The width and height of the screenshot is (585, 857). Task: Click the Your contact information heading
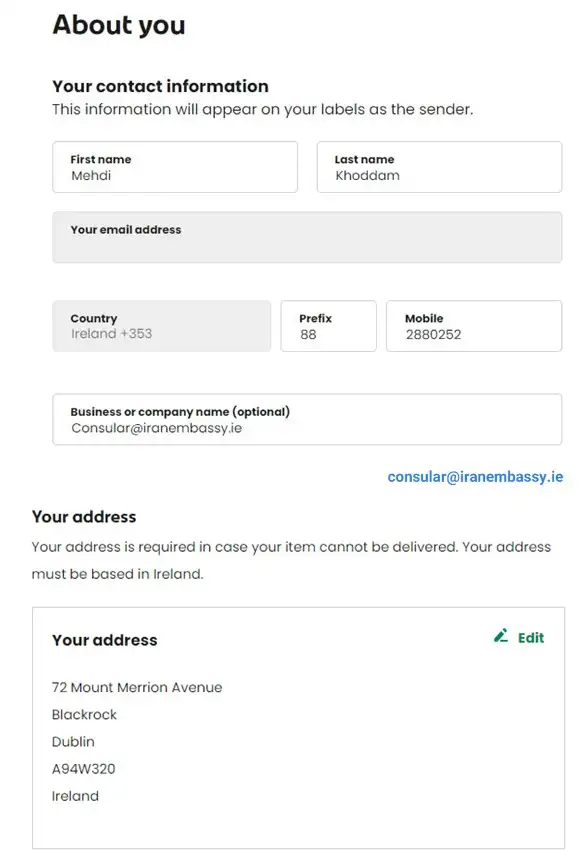pyautogui.click(x=160, y=86)
